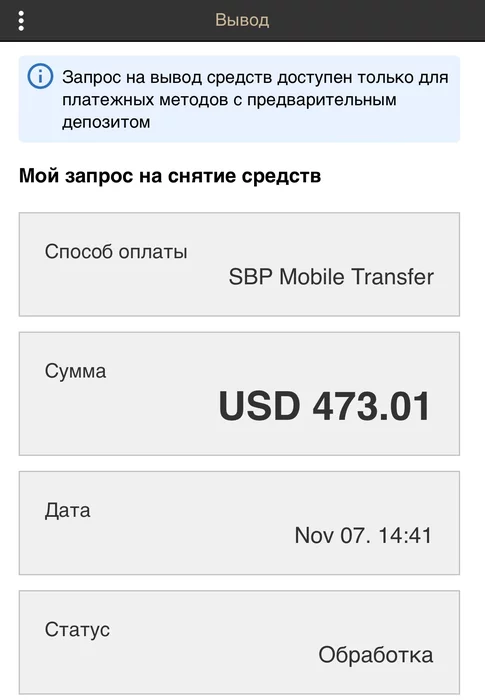Click the dark top header bar
Image resolution: width=485 pixels, height=700 pixels.
(242, 21)
